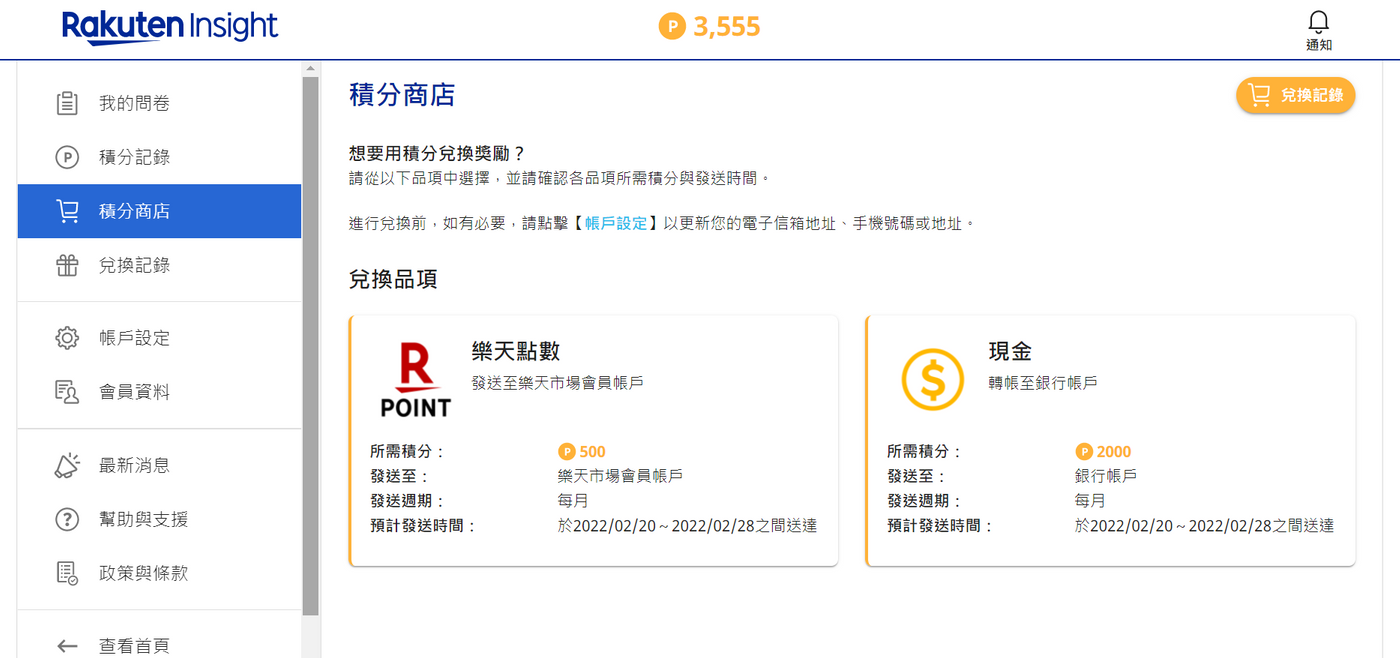Click the dollar coin cash icon
This screenshot has width=1400, height=658.
[x=932, y=380]
